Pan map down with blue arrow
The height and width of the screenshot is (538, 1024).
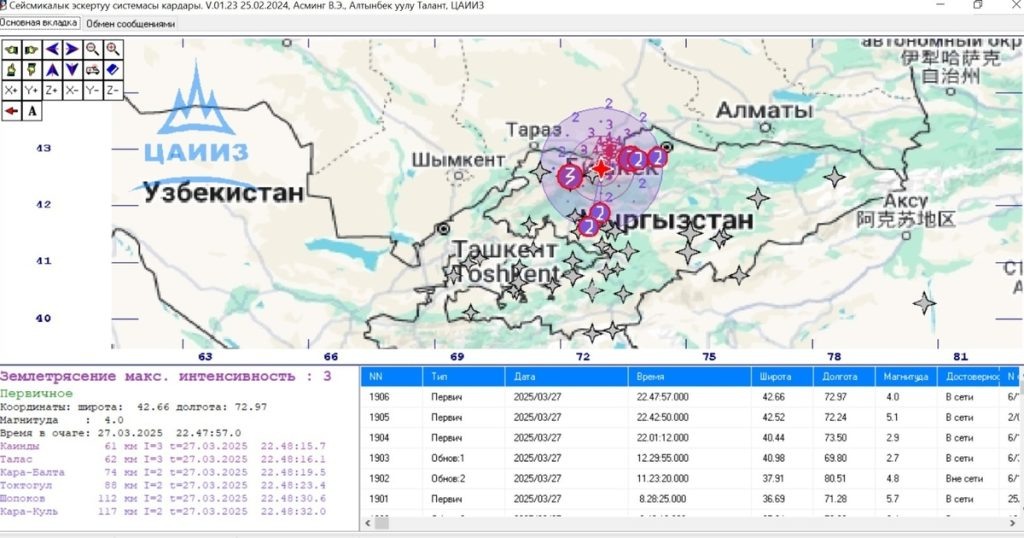pos(72,70)
